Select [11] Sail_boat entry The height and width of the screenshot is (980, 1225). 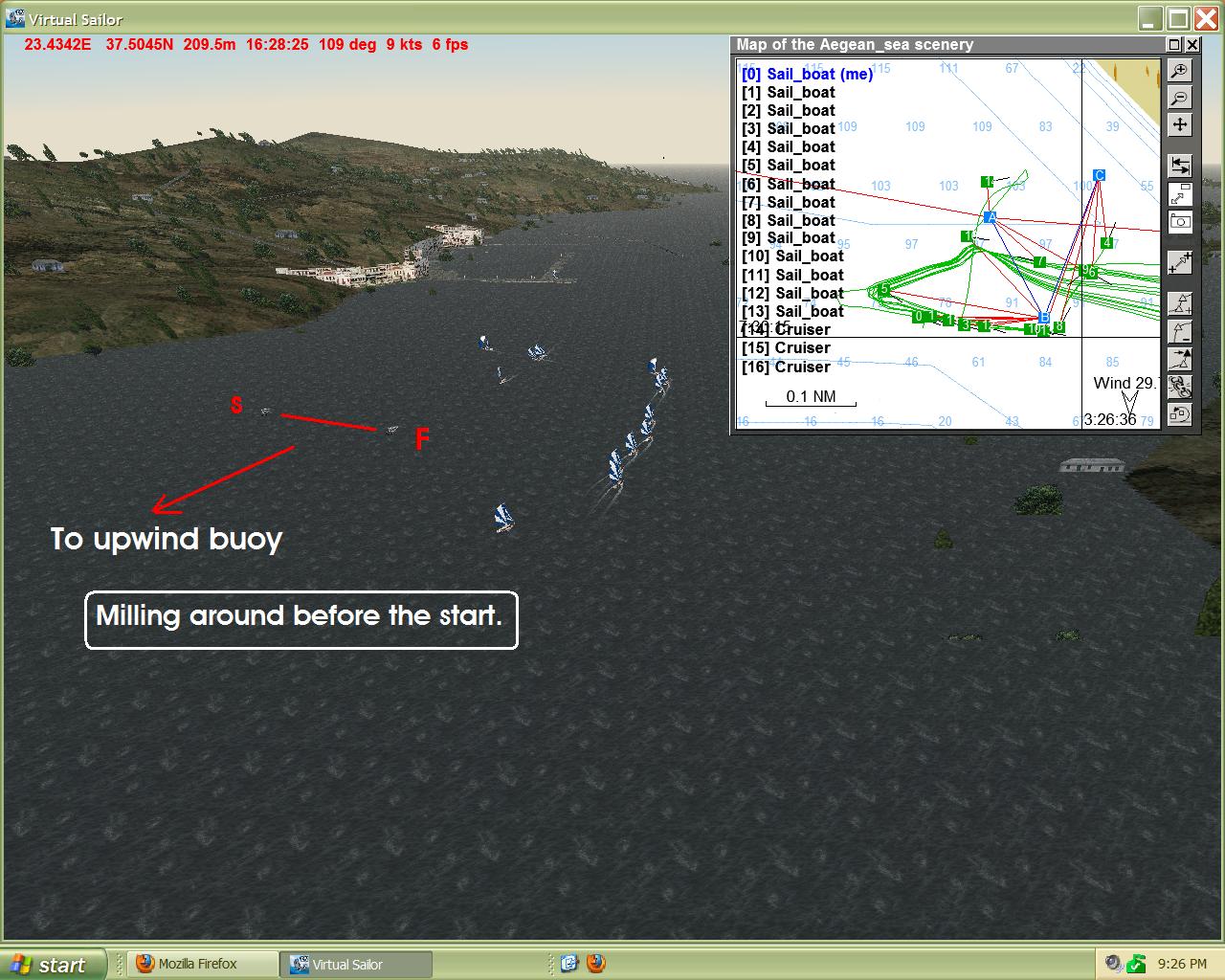point(792,275)
